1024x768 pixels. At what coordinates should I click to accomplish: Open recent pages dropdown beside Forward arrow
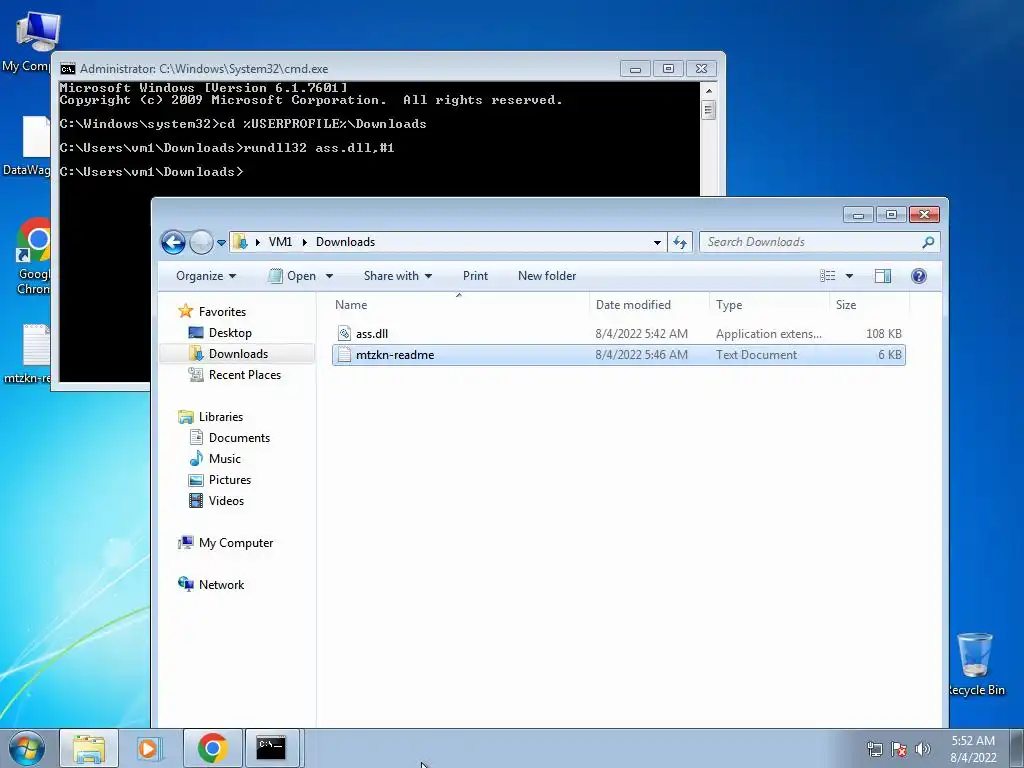(x=221, y=243)
